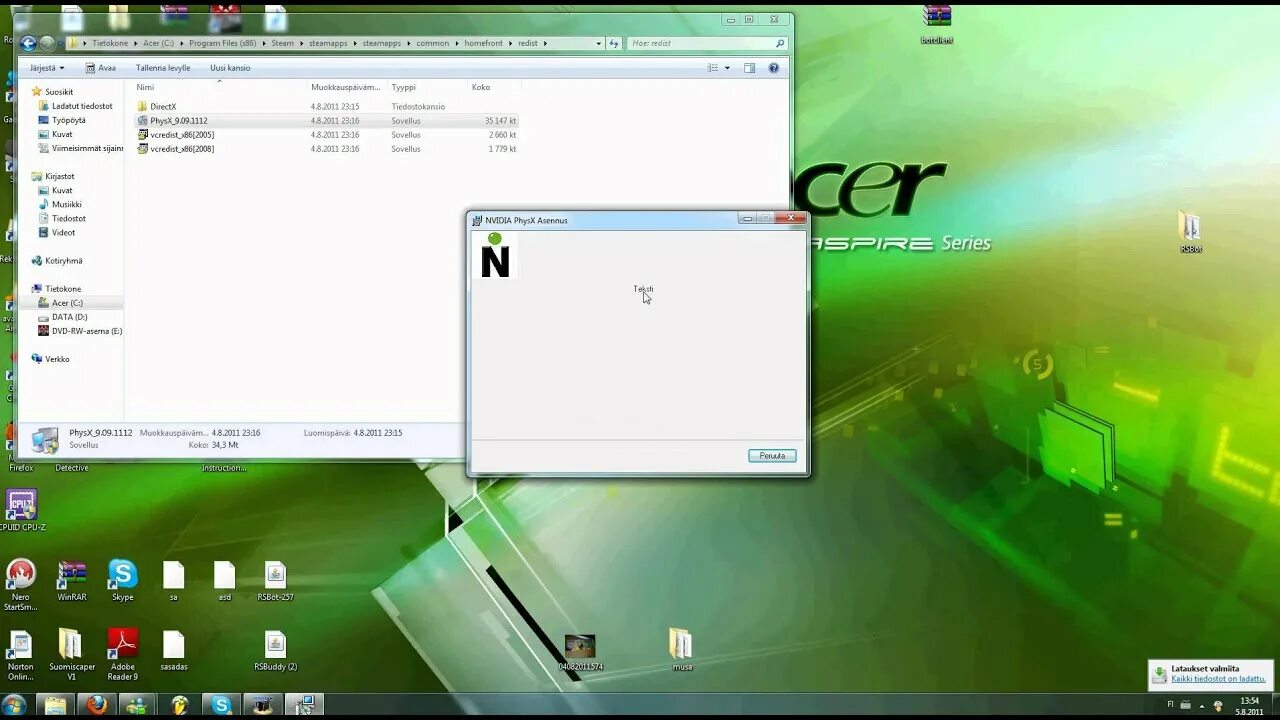The width and height of the screenshot is (1280, 720).
Task: Click Program Files (x86) breadcrumb segment
Action: click(222, 44)
